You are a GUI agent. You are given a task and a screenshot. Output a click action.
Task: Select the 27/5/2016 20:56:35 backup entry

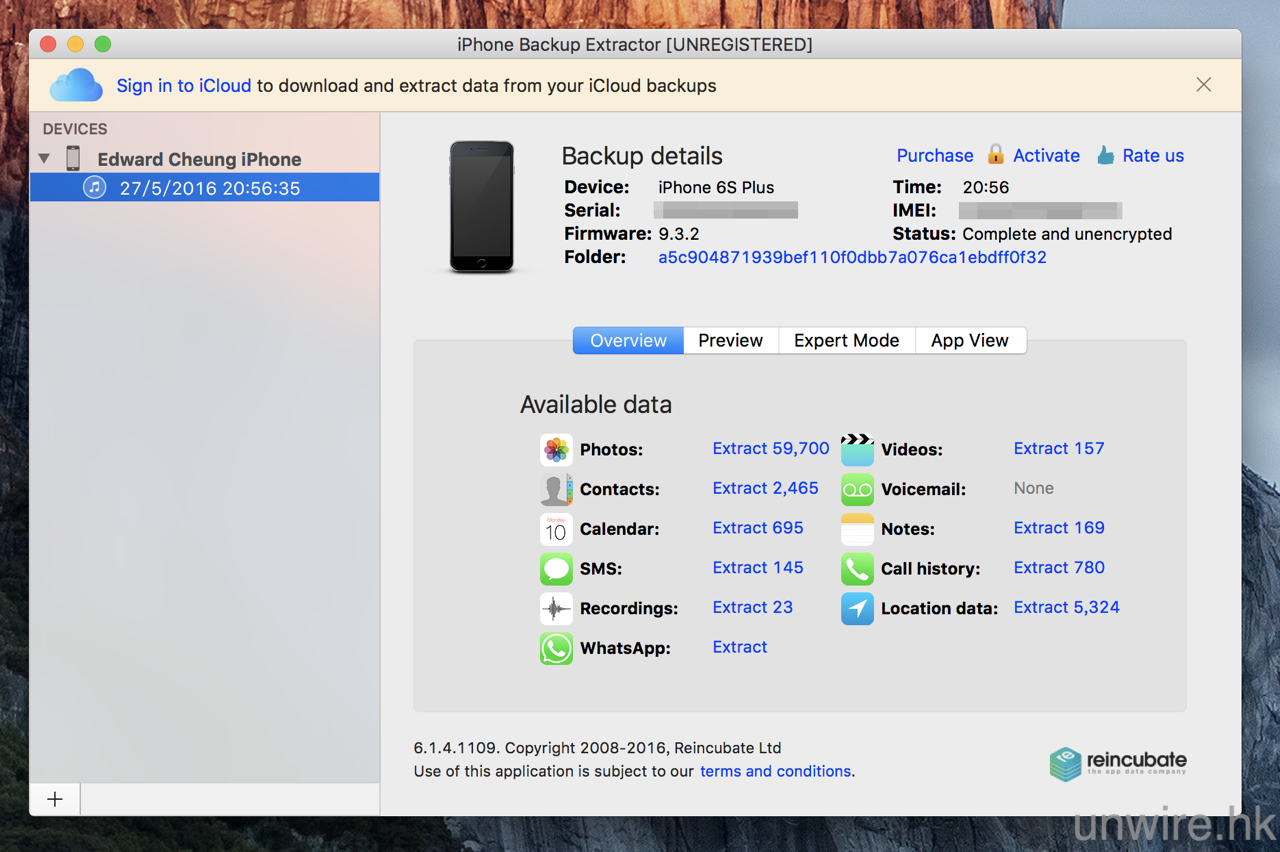(x=209, y=188)
